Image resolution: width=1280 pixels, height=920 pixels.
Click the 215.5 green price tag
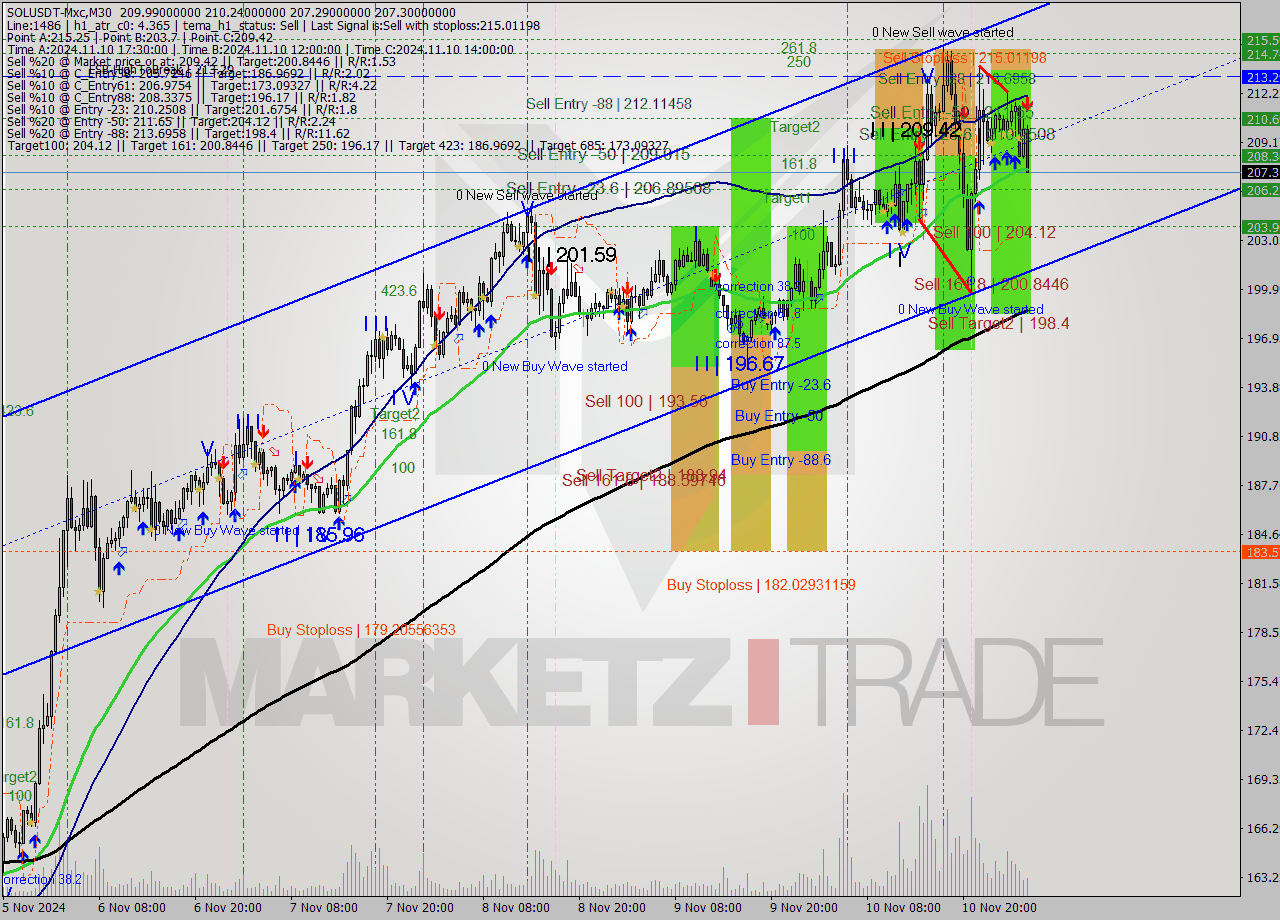coord(1260,40)
